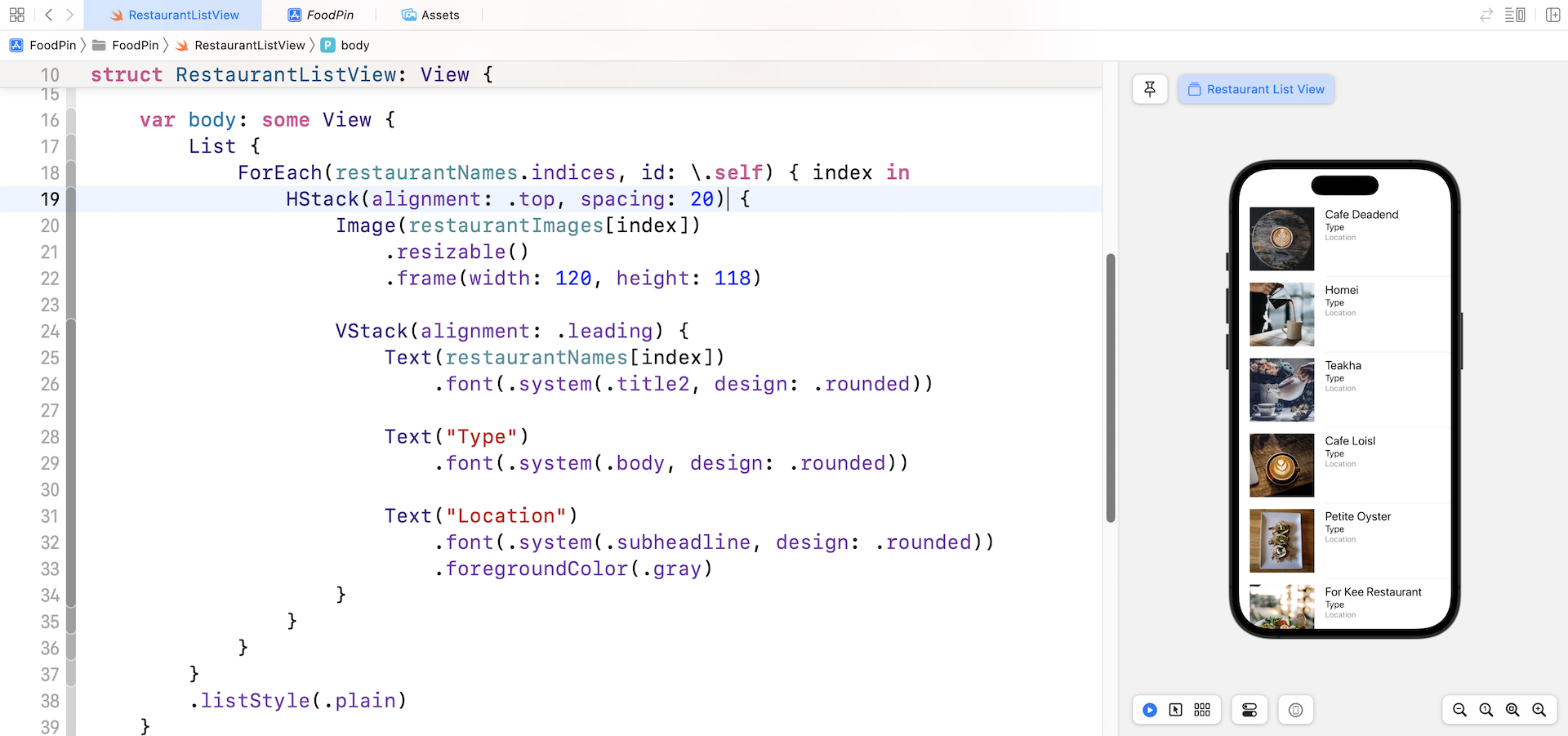Switch to the FoodPin tab
1568x736 pixels.
tap(321, 15)
